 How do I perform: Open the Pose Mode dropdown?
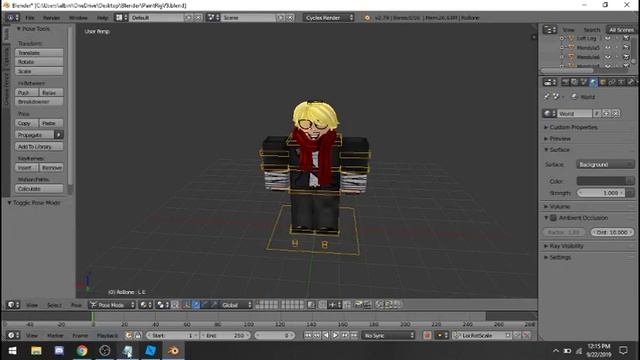coord(112,305)
